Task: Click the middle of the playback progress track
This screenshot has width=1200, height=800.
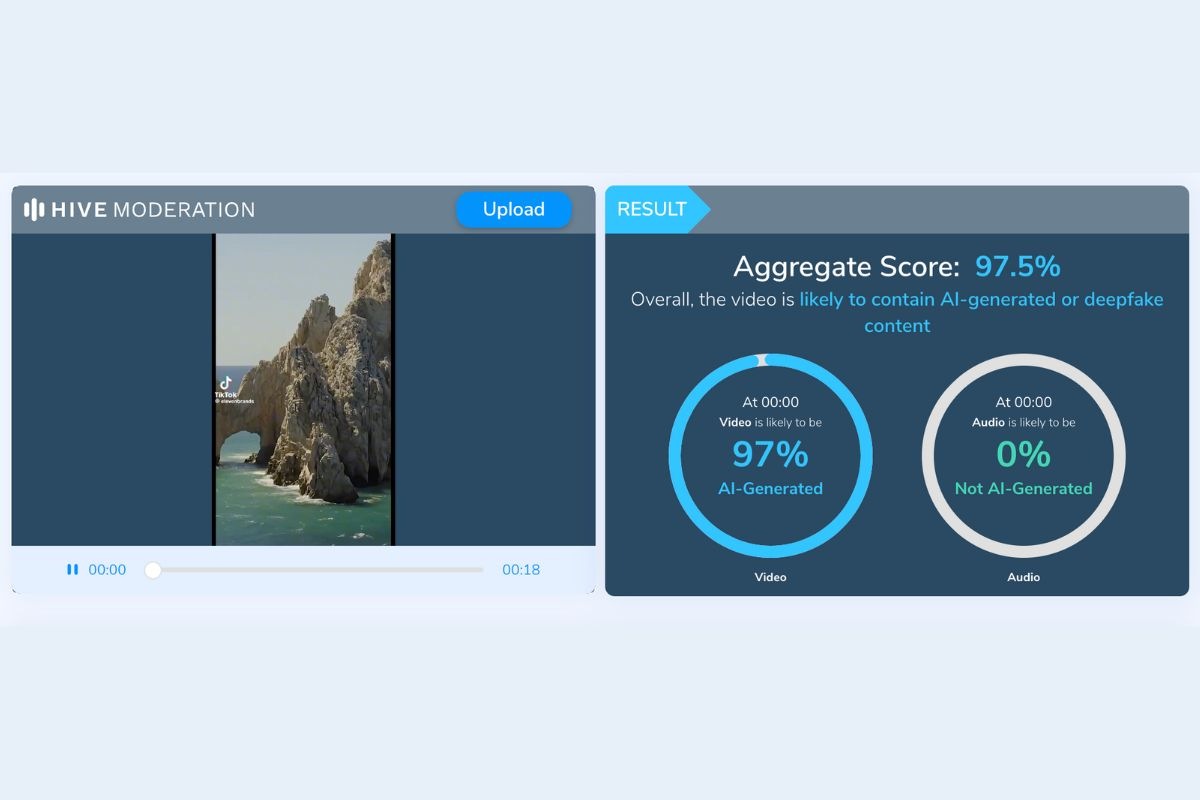Action: 318,570
